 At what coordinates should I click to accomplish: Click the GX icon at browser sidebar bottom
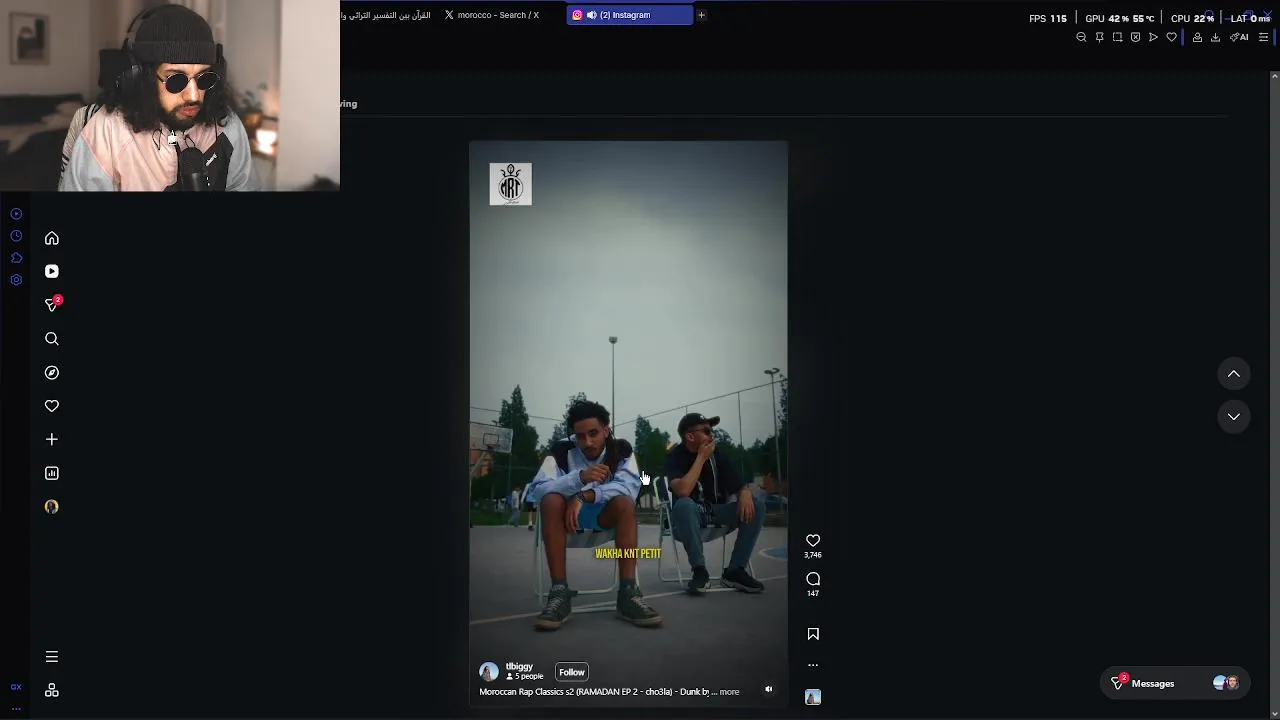(x=16, y=687)
